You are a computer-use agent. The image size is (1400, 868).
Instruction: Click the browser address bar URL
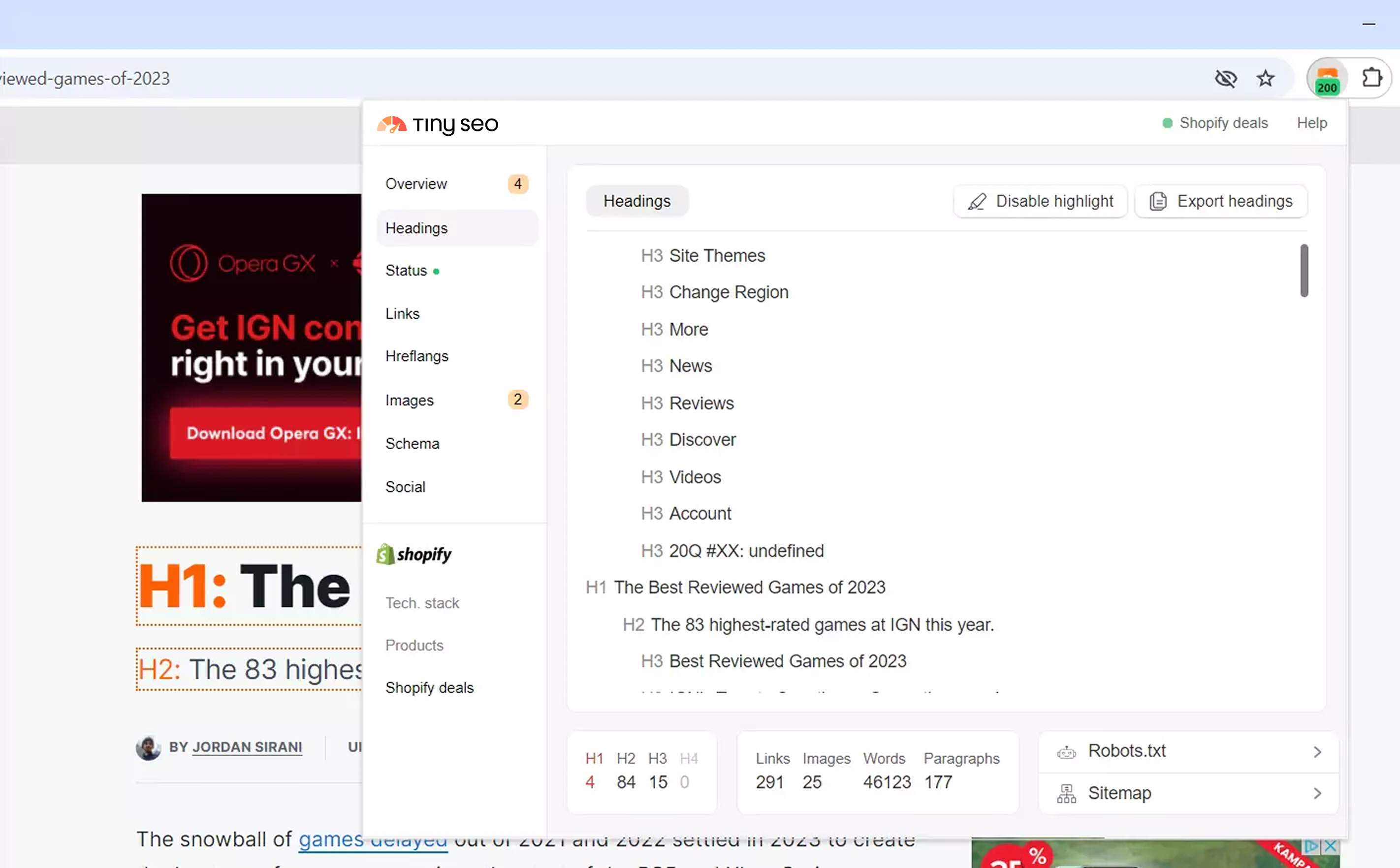pyautogui.click(x=85, y=78)
